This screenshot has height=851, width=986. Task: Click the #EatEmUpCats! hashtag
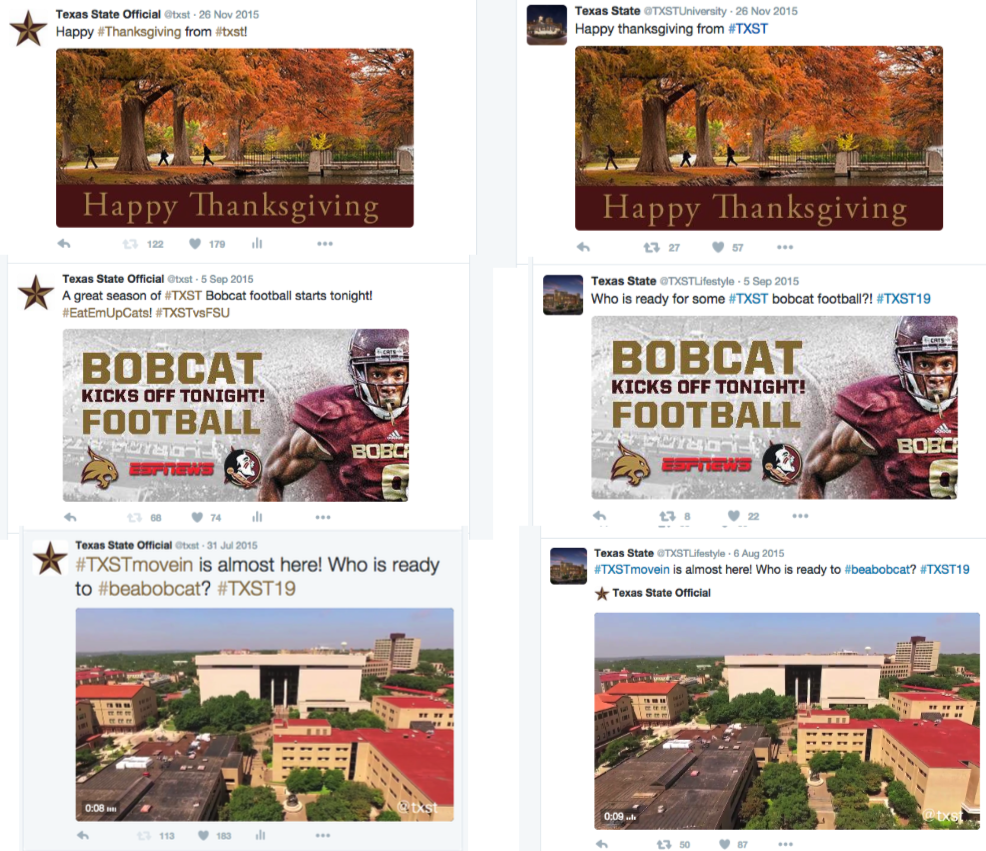pyautogui.click(x=107, y=313)
